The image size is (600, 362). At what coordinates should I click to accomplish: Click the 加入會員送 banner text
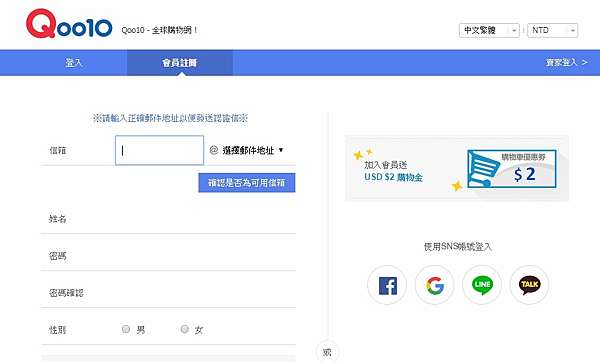pos(386,165)
